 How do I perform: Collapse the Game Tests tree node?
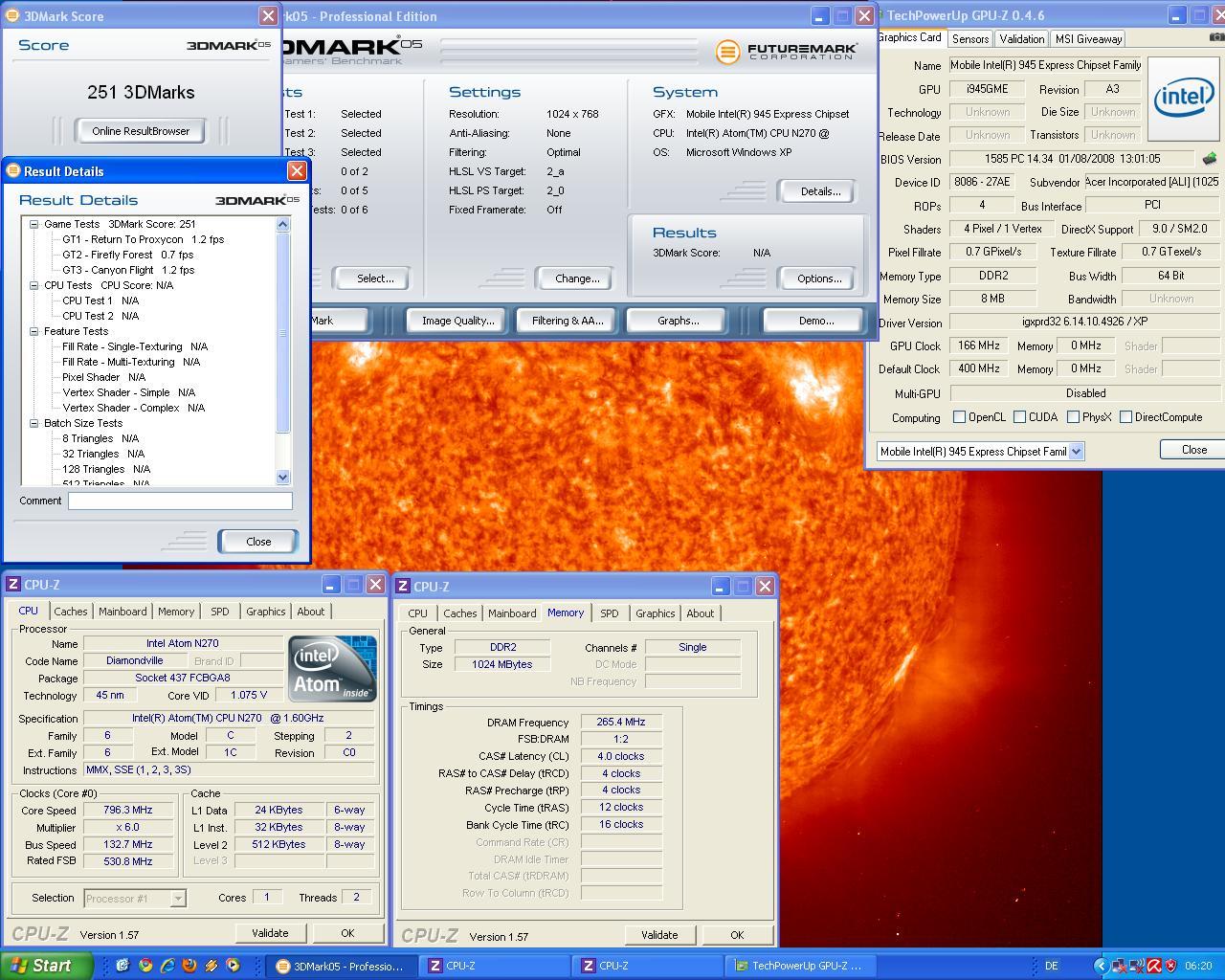(x=33, y=224)
